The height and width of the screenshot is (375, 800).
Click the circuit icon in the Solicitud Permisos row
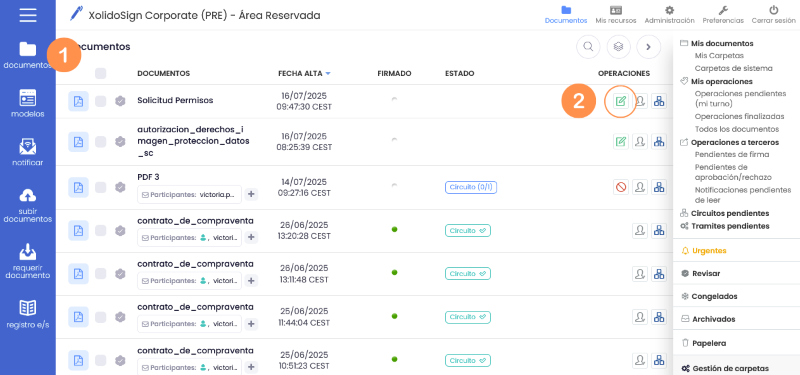point(659,101)
